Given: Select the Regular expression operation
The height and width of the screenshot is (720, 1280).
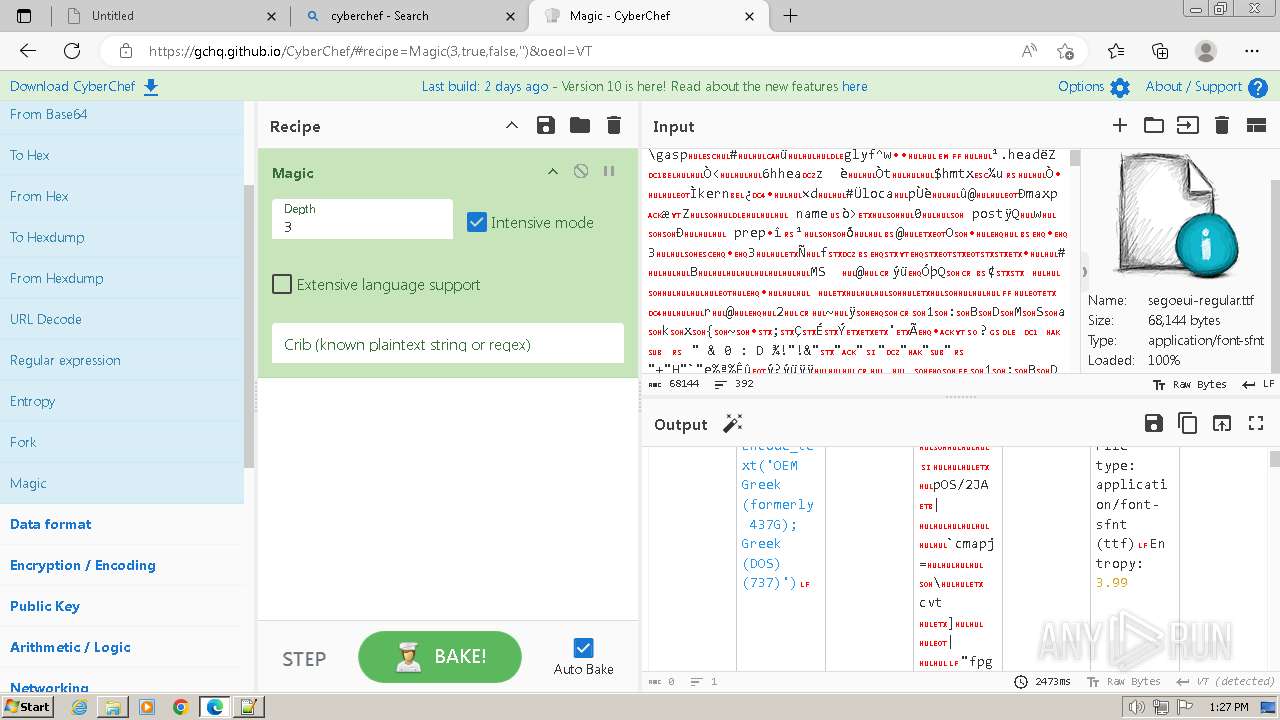Looking at the screenshot, I should tap(122, 360).
